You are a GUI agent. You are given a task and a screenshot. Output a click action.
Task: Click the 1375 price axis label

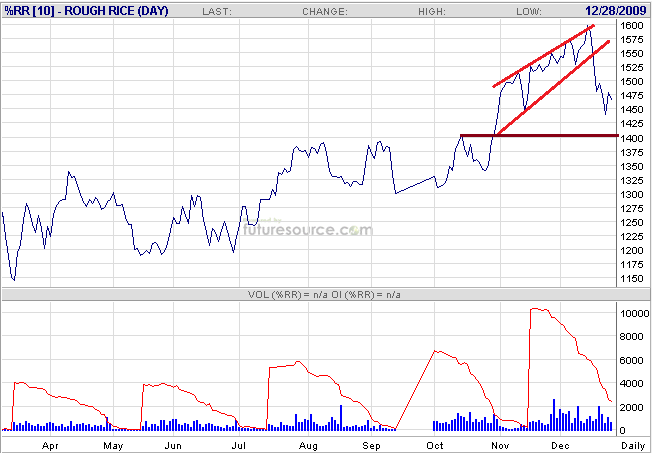coord(631,153)
